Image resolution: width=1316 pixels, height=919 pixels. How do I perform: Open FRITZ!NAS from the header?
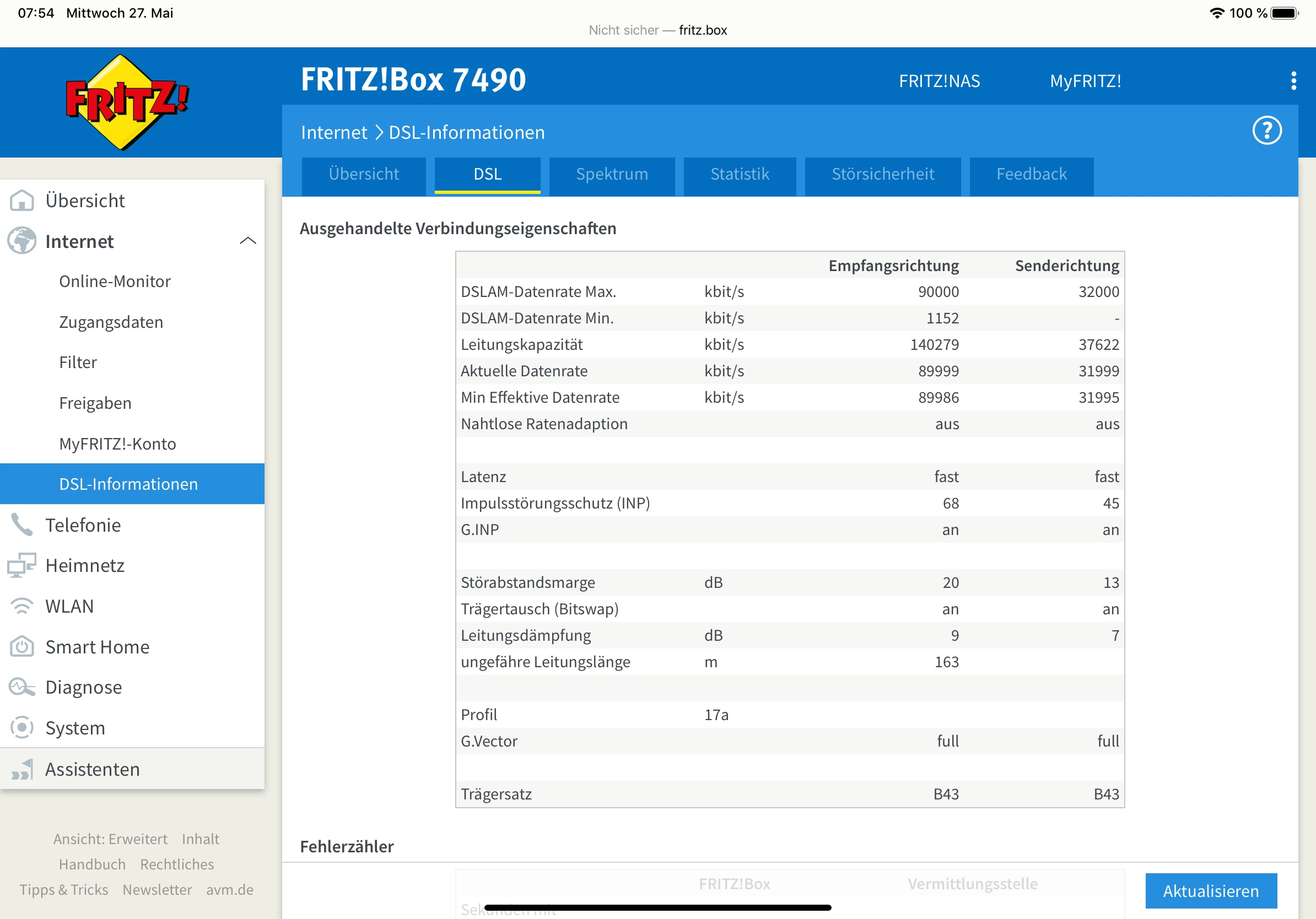(x=939, y=82)
